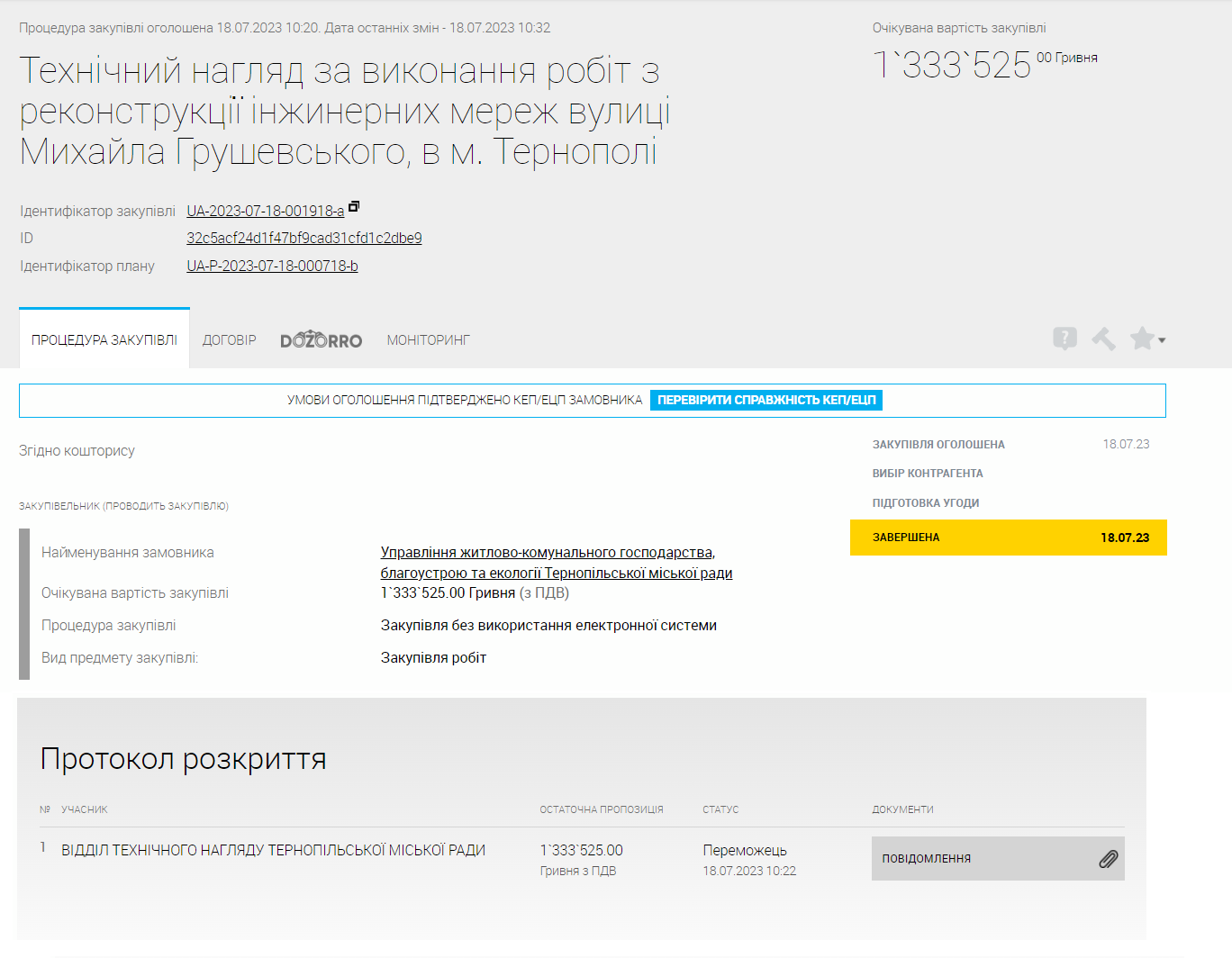The height and width of the screenshot is (958, 1232).
Task: Click the yellow ЗАВЕРШЕНА status stage
Action: [1009, 537]
